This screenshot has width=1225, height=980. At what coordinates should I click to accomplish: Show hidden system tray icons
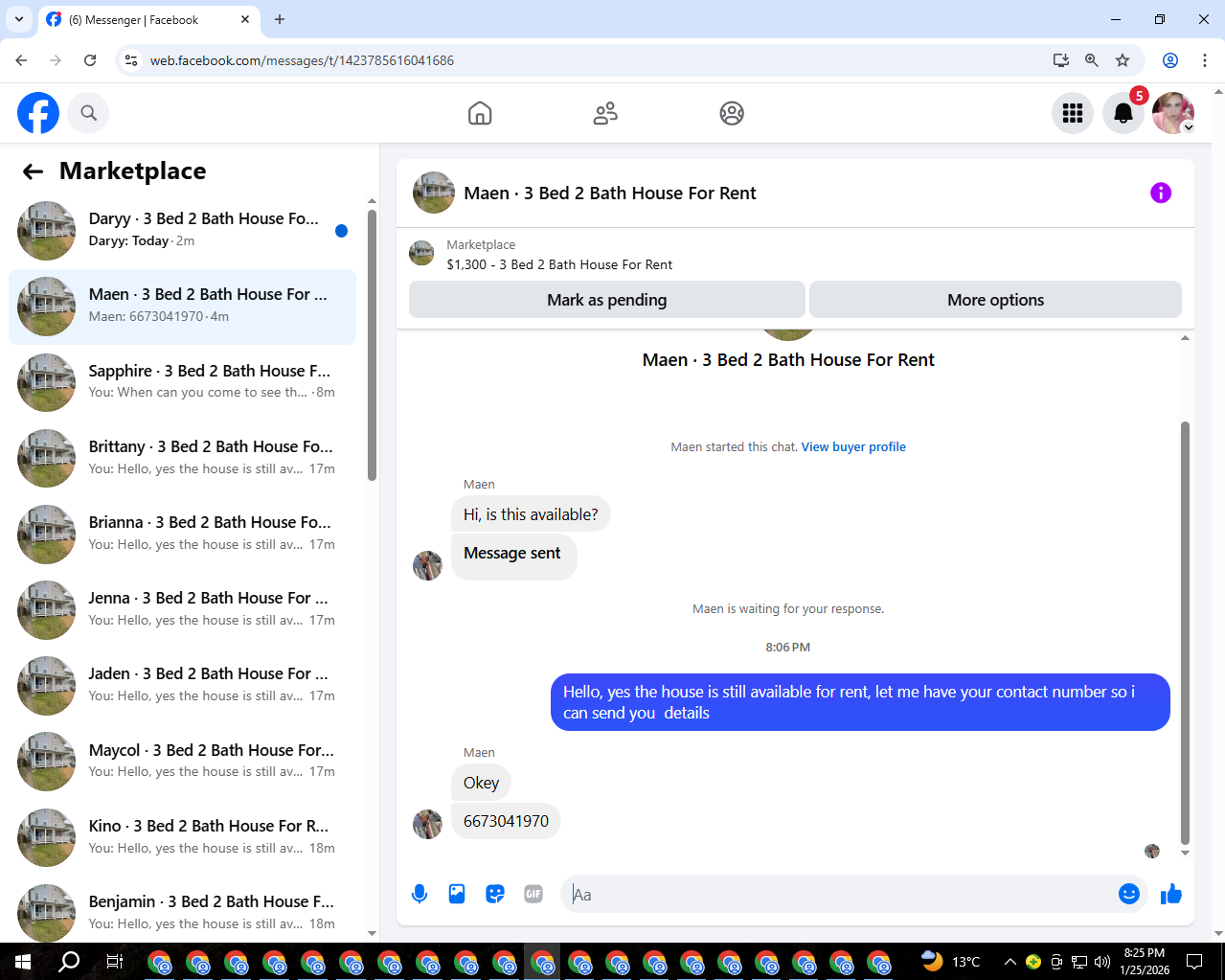[1009, 962]
